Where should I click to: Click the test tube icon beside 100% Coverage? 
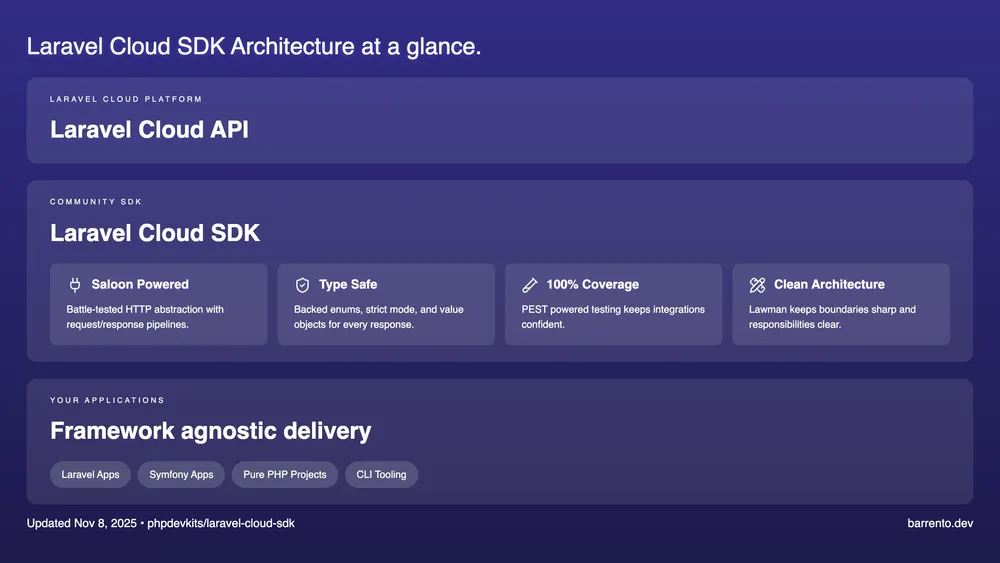click(x=530, y=285)
